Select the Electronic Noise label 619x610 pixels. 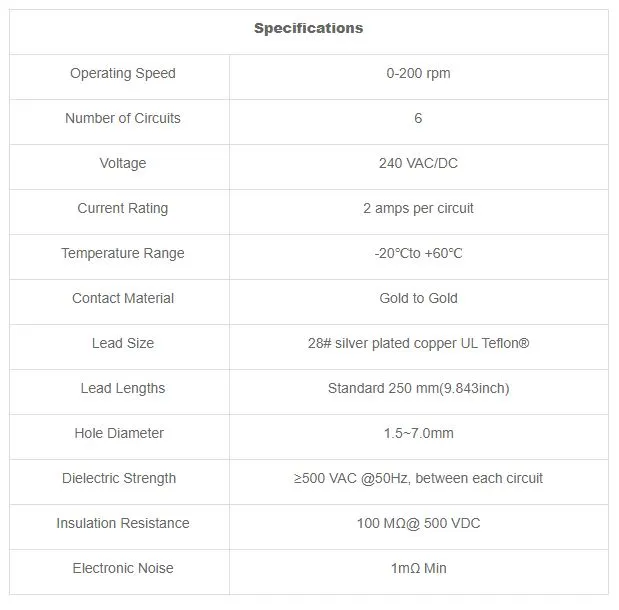[123, 568]
